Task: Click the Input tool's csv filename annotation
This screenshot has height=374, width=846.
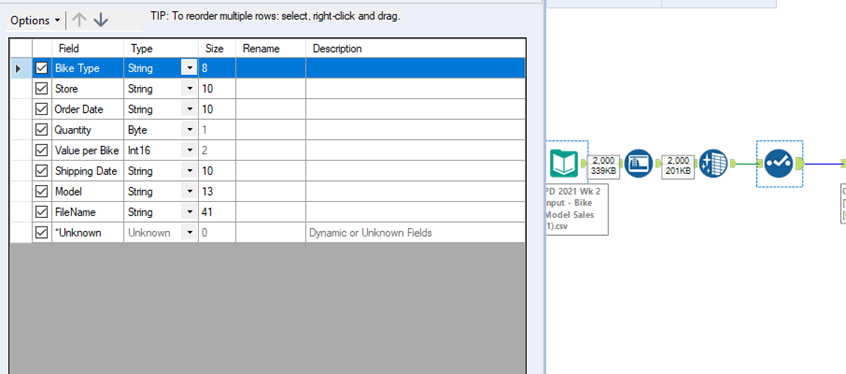Action: [x=578, y=208]
